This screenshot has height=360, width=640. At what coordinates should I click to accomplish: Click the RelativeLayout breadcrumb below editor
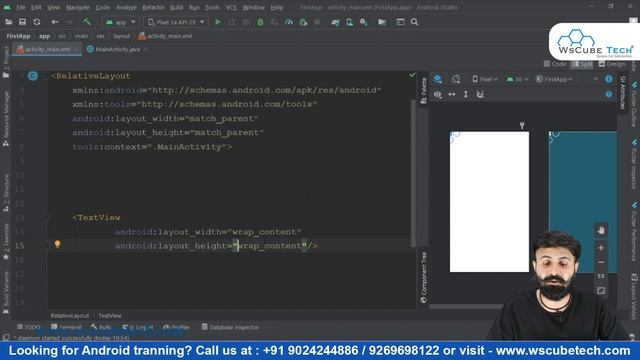[x=69, y=316]
